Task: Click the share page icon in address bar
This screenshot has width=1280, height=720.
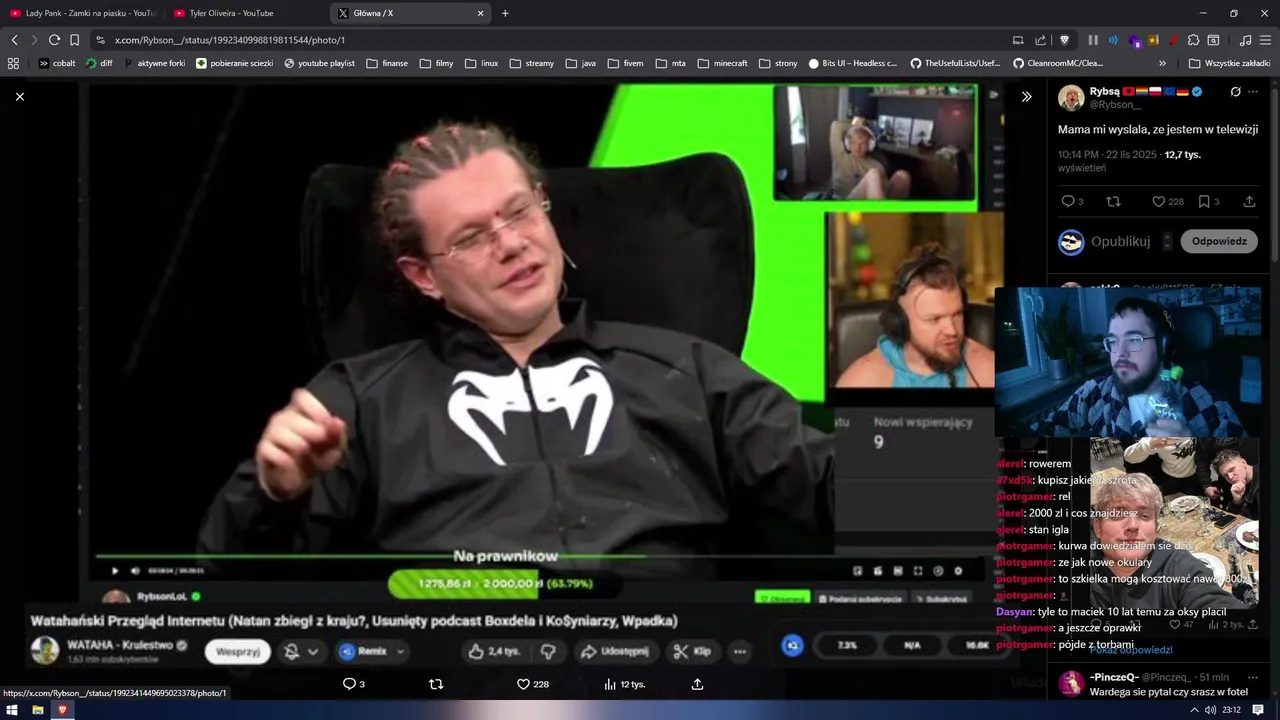Action: point(1040,40)
